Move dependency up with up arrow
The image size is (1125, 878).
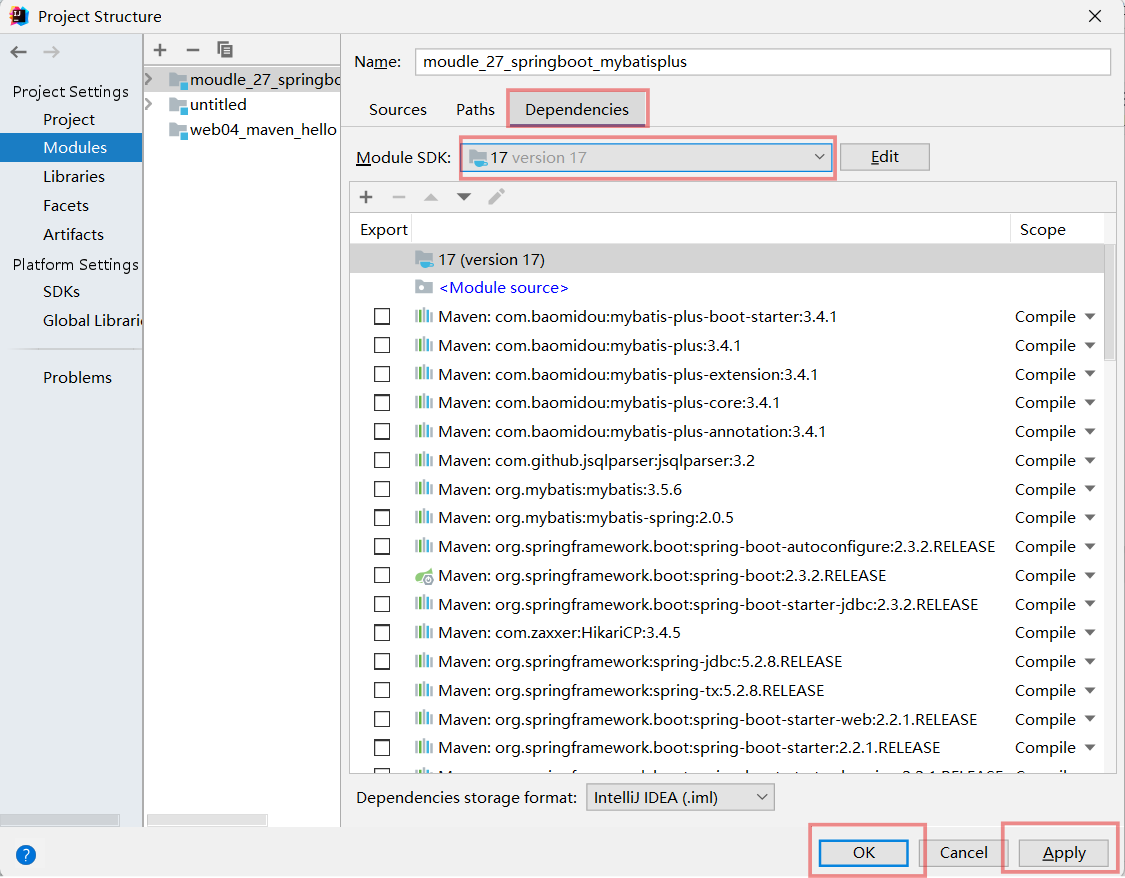click(x=430, y=197)
